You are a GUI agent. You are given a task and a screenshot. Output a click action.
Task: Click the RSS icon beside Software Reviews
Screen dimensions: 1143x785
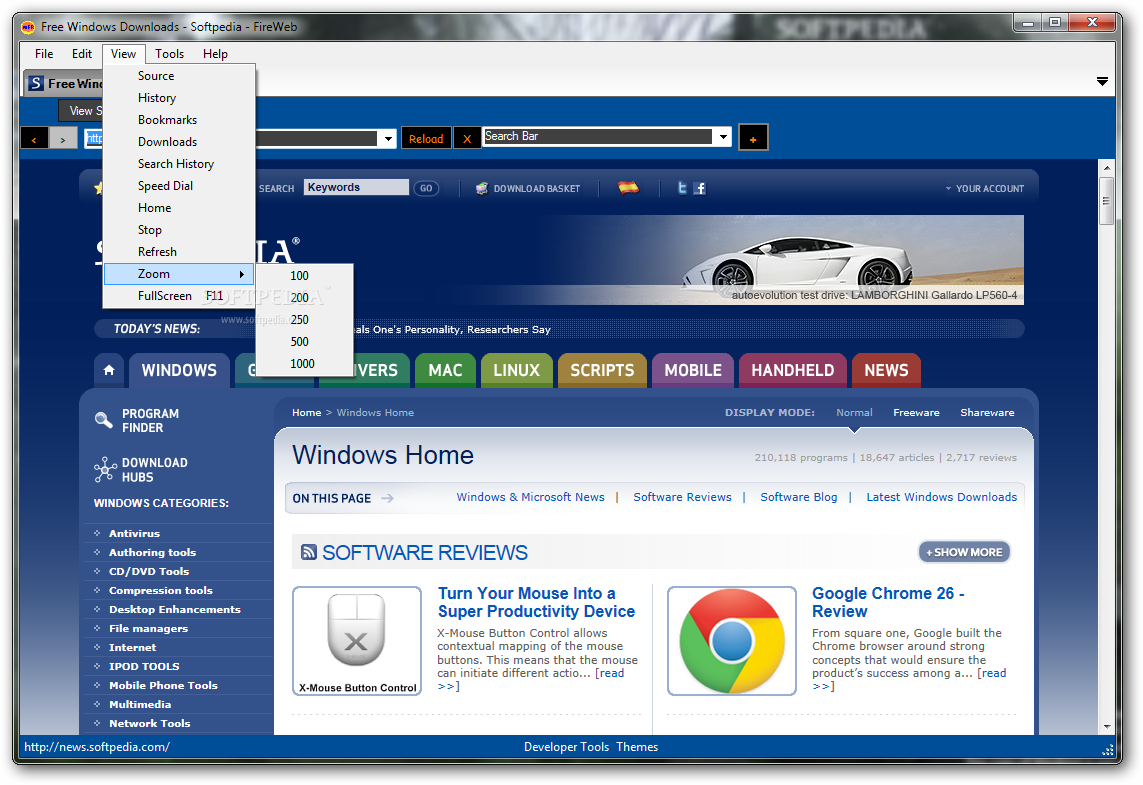pos(309,552)
